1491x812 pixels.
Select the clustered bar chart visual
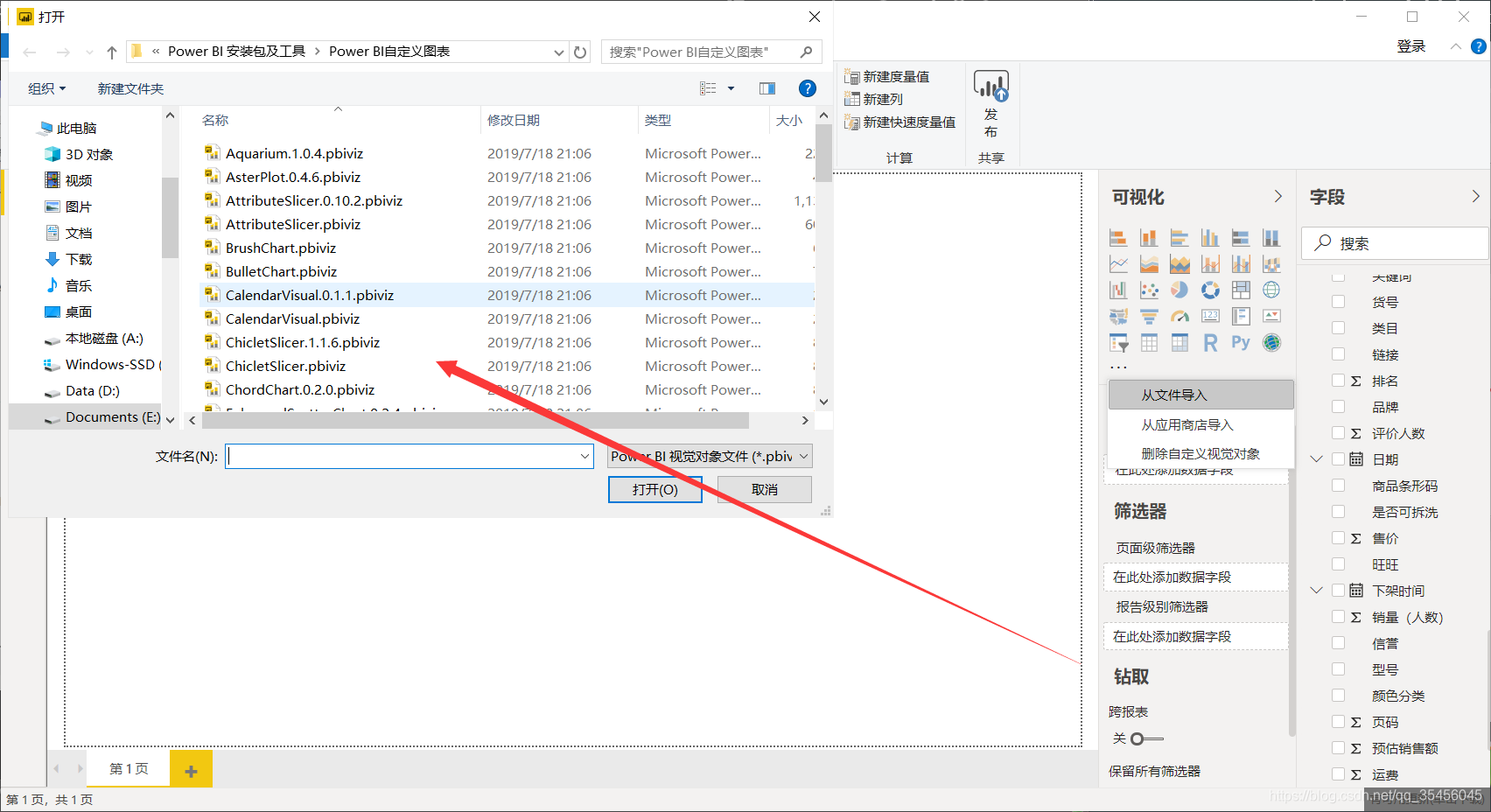[x=1179, y=238]
